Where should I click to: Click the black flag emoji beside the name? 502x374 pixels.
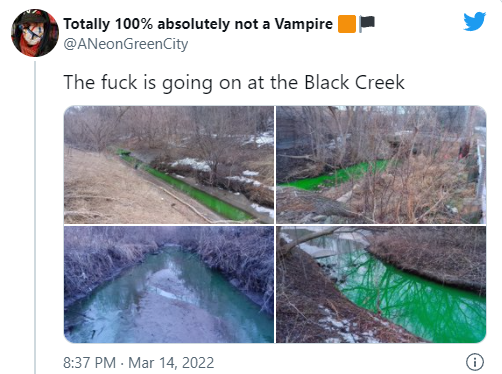coord(367,24)
